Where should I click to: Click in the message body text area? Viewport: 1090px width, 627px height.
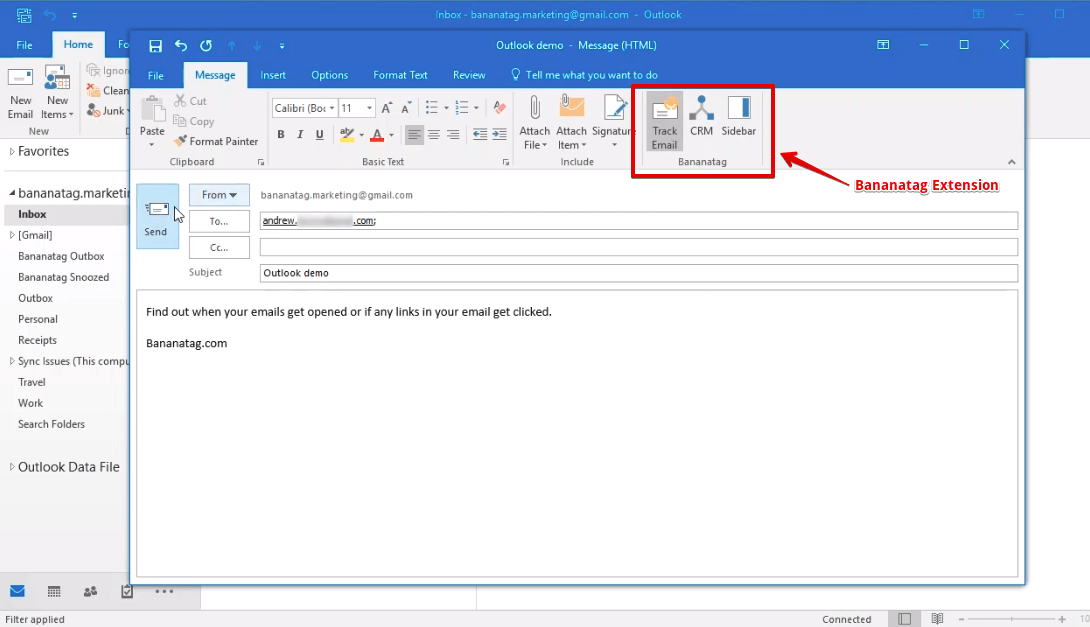577,433
